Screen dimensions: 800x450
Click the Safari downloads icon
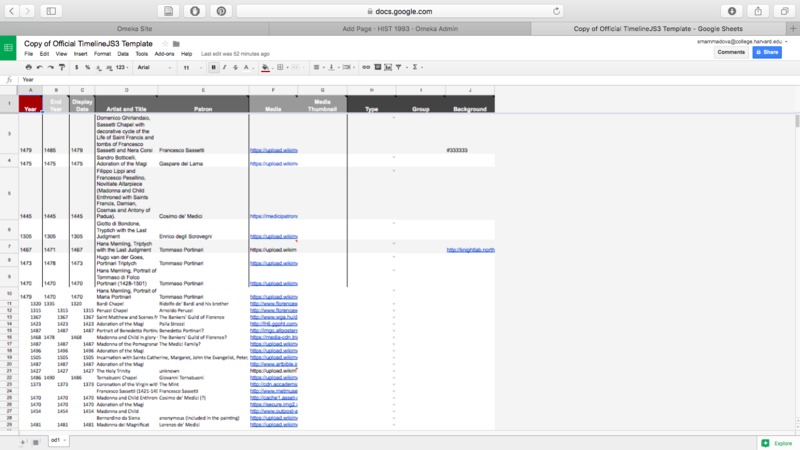(732, 11)
